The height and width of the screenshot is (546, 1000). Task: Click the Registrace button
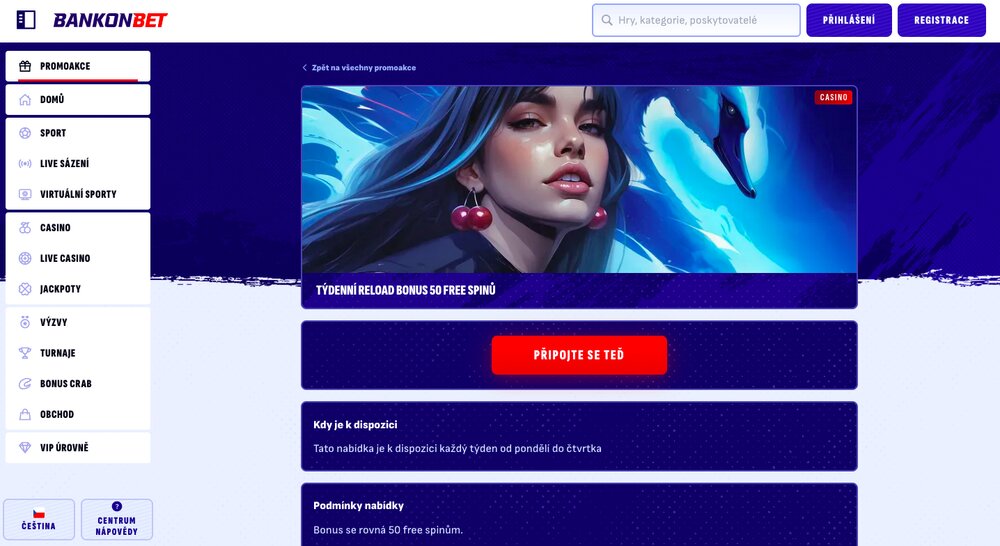click(x=941, y=20)
